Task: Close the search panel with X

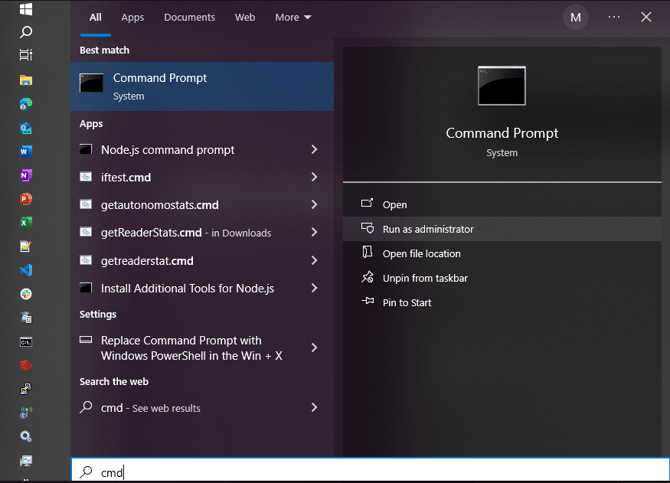Action: pyautogui.click(x=646, y=17)
